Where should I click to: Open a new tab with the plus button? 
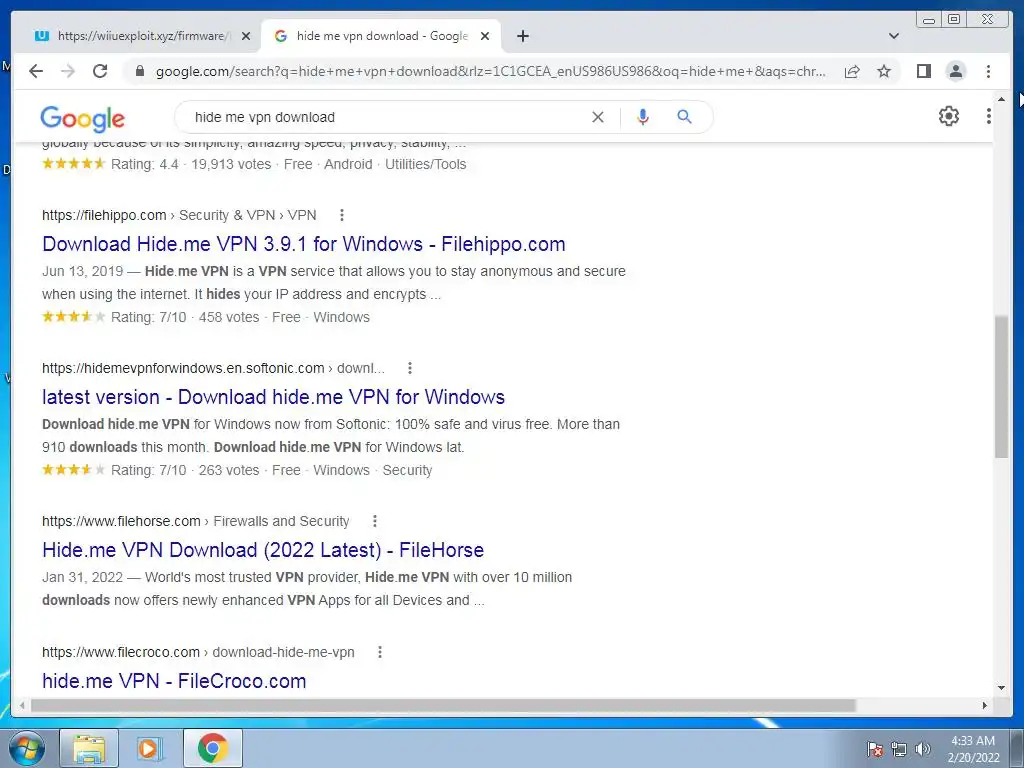522,36
